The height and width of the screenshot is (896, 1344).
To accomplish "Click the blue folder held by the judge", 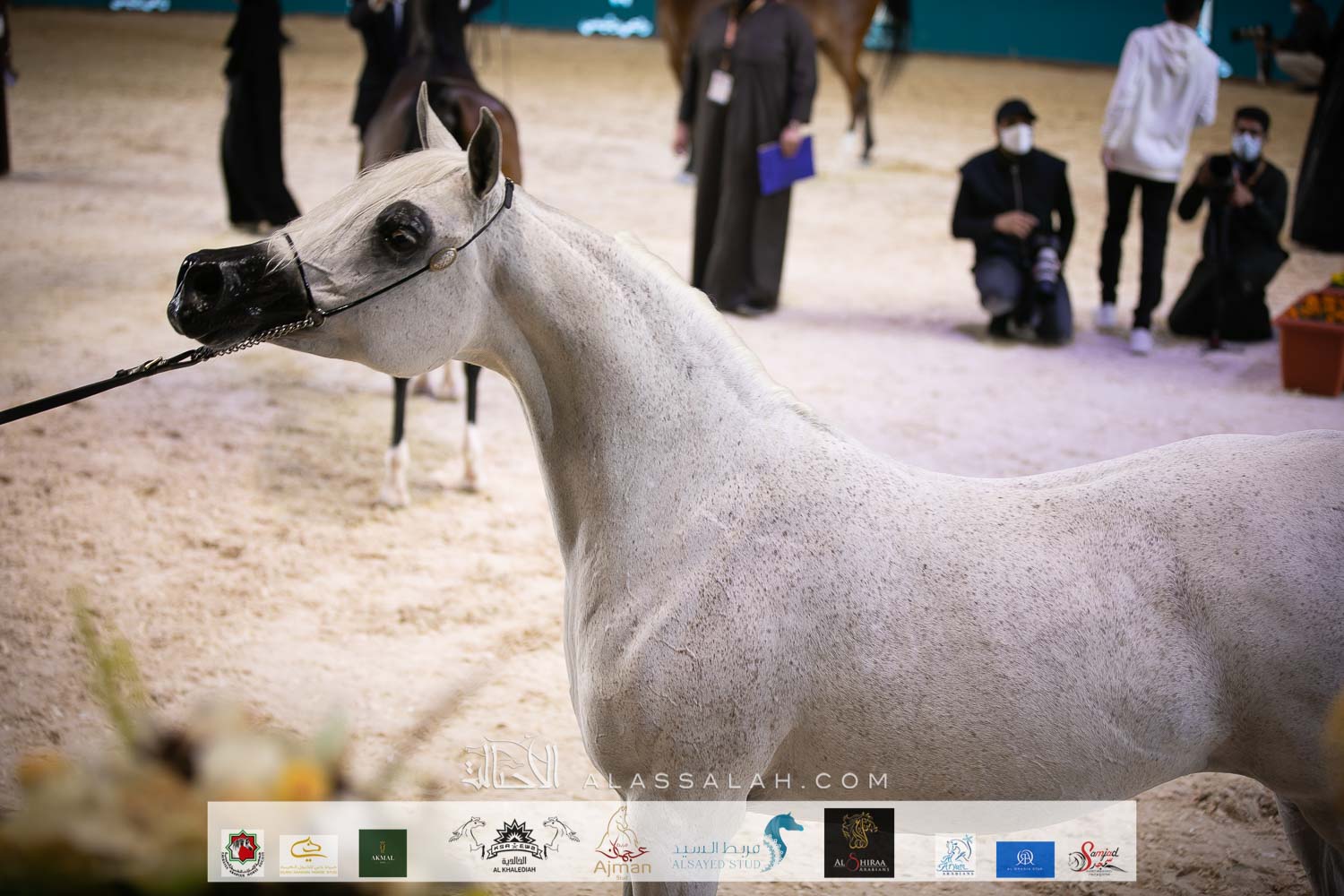I will [786, 165].
